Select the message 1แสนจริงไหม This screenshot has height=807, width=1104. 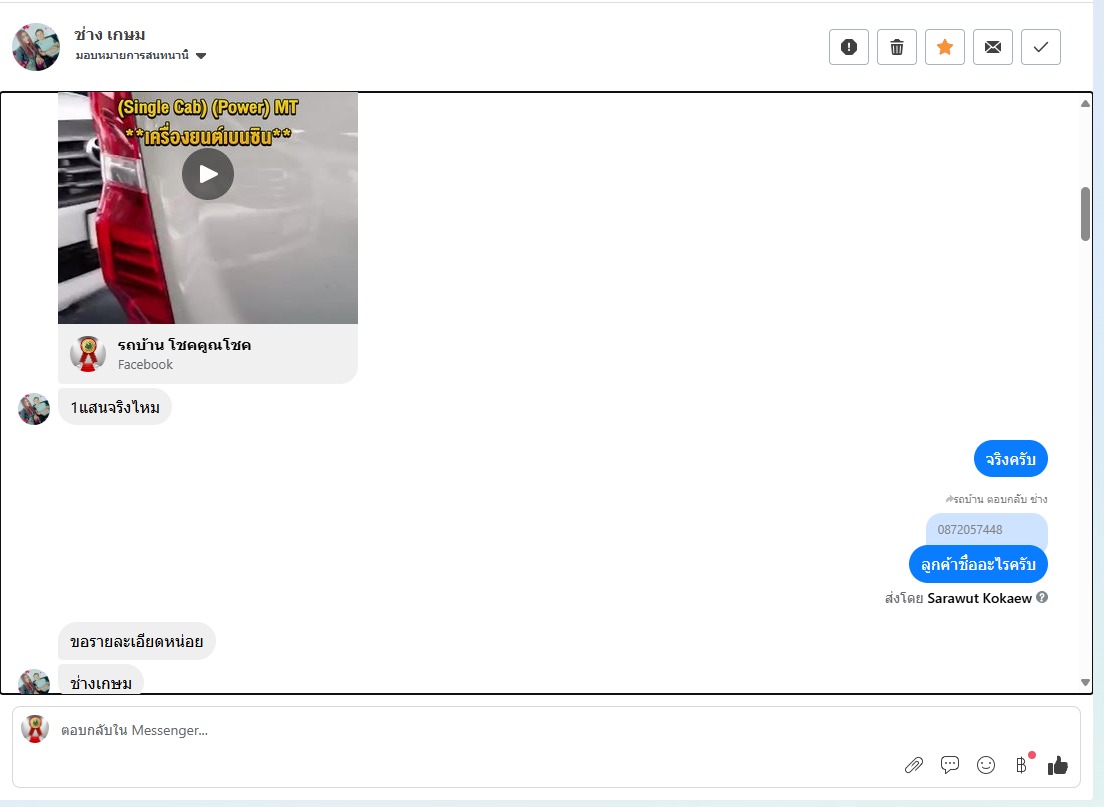(x=115, y=407)
